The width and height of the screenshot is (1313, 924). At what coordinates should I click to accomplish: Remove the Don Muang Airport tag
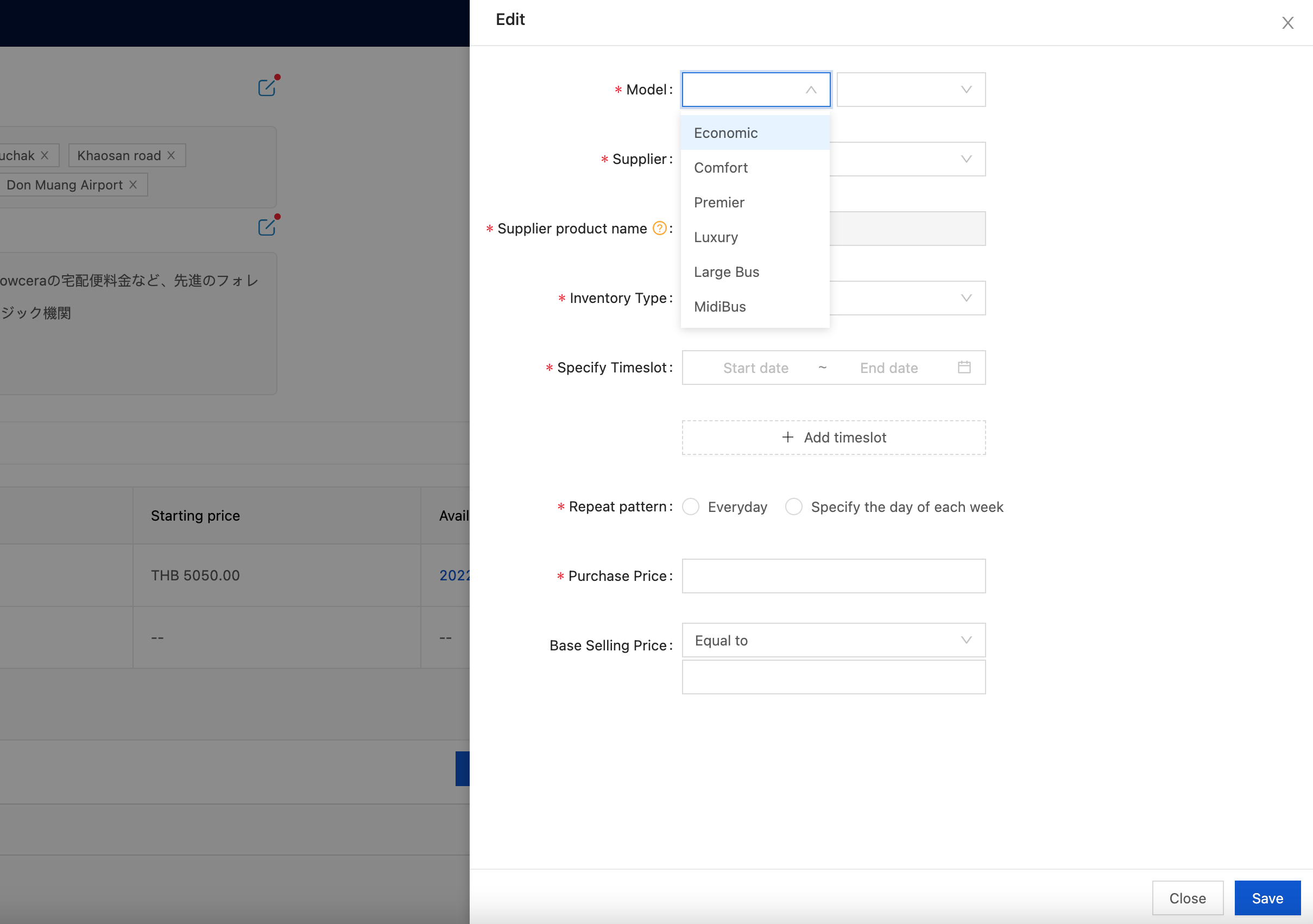pos(133,185)
